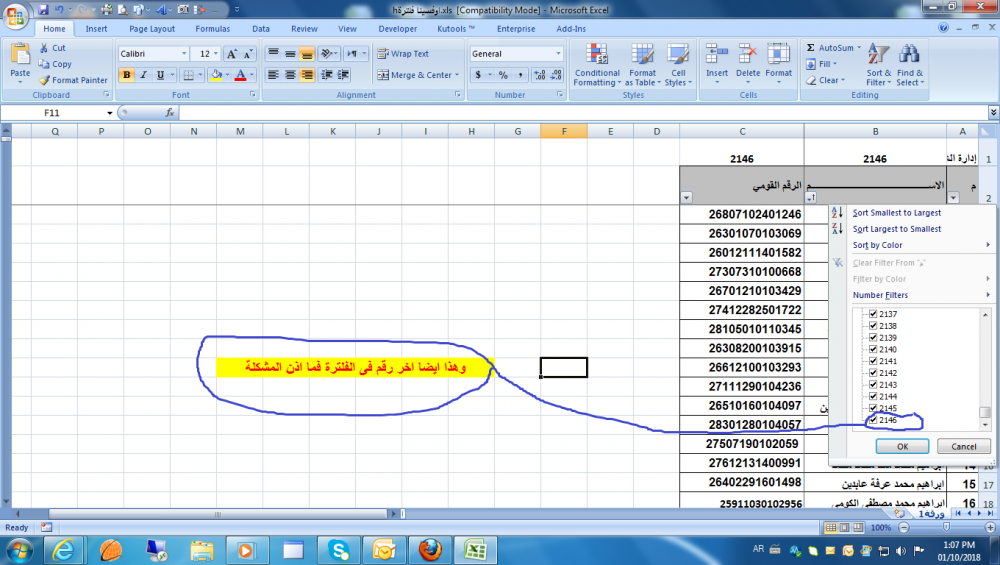Click OK in the filter menu
This screenshot has width=1000, height=565.
(x=902, y=446)
